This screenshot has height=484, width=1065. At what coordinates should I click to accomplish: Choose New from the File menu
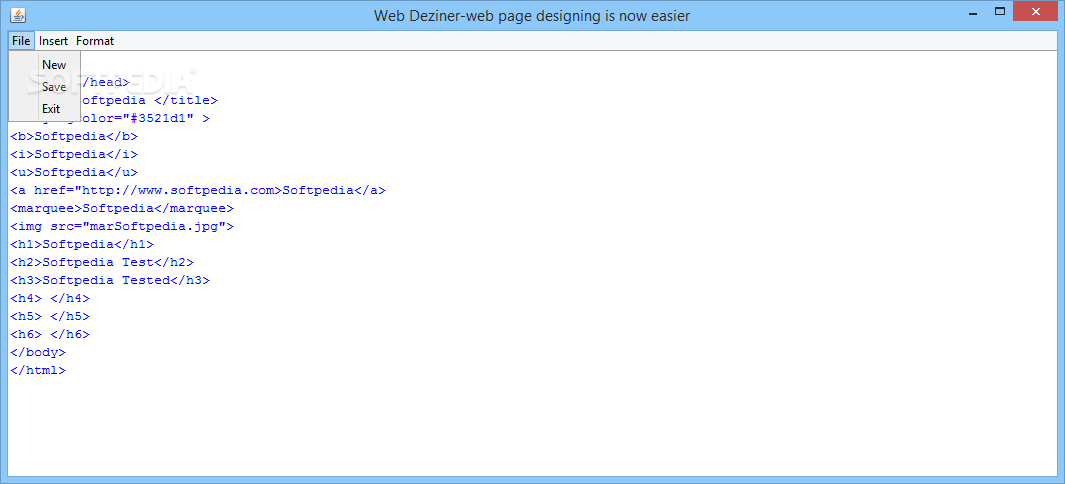[x=54, y=65]
